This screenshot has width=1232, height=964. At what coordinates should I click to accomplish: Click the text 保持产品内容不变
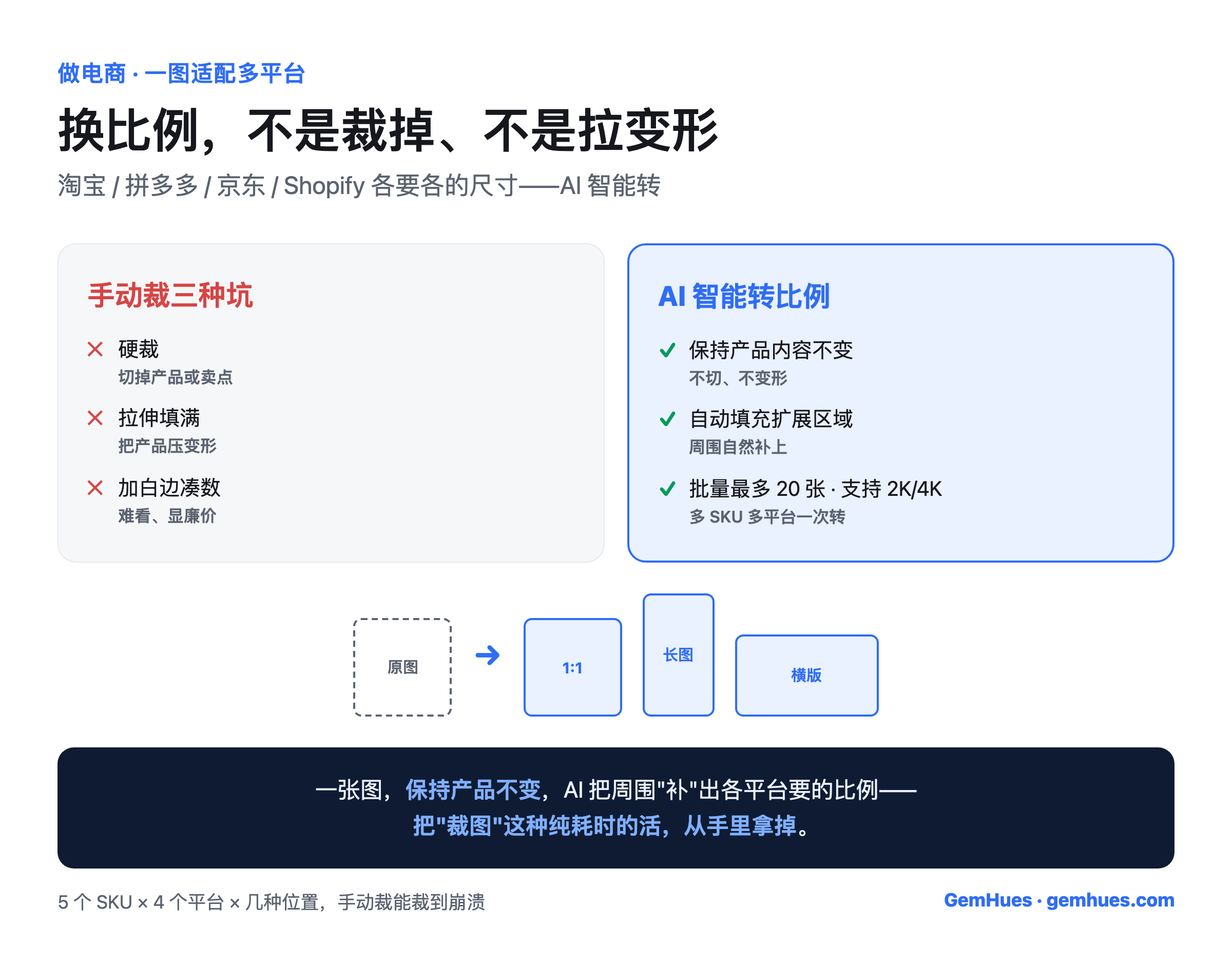(771, 350)
